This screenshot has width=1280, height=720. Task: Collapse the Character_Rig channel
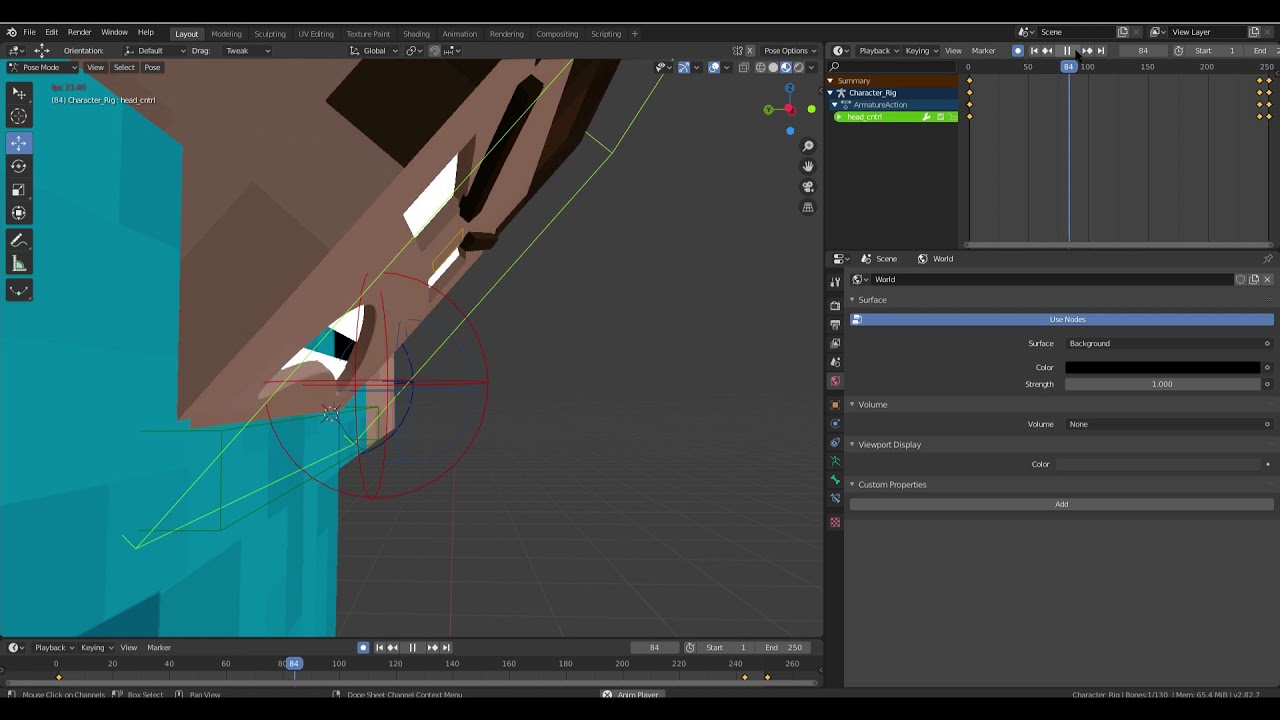pyautogui.click(x=830, y=93)
